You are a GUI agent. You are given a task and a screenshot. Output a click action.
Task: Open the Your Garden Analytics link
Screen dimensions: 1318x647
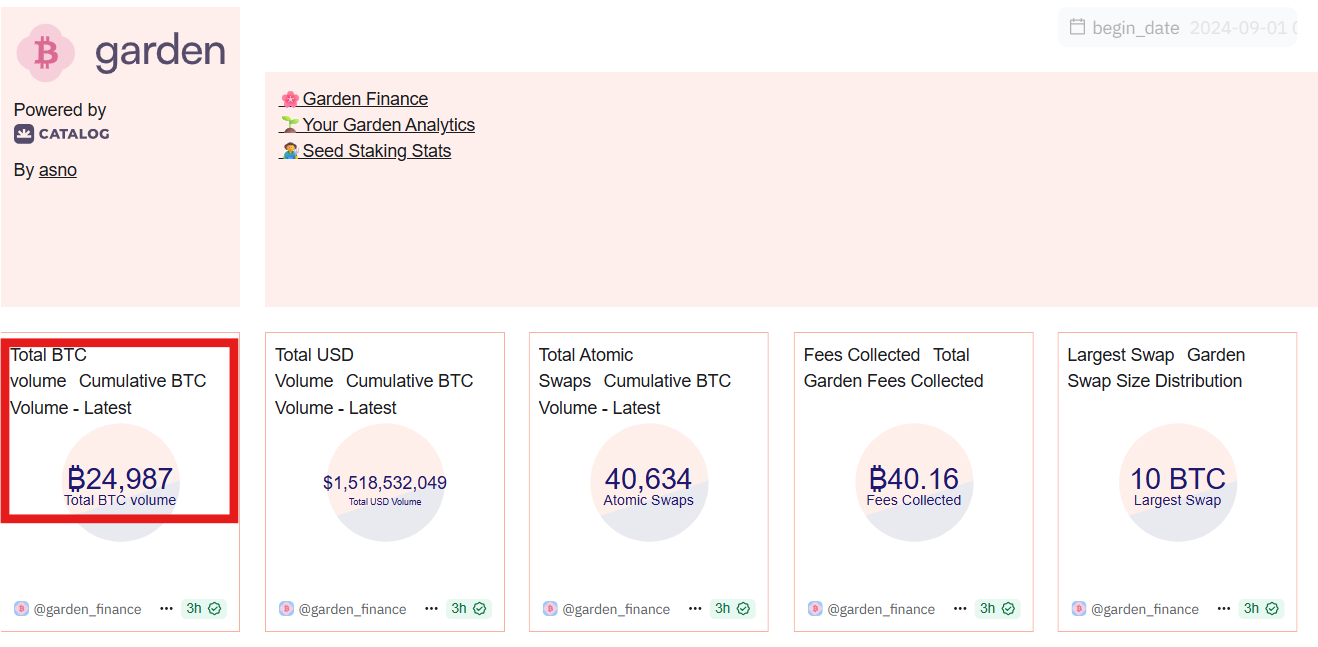pos(377,125)
